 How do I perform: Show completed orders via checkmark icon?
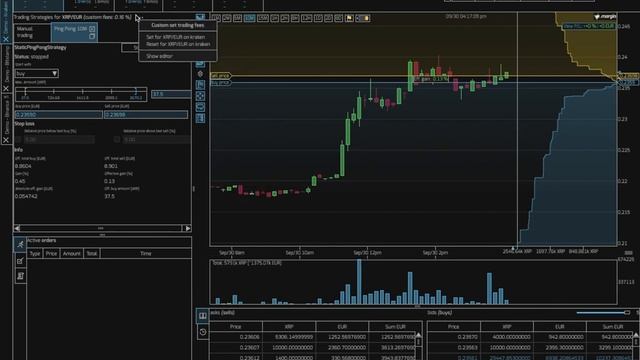point(20,260)
